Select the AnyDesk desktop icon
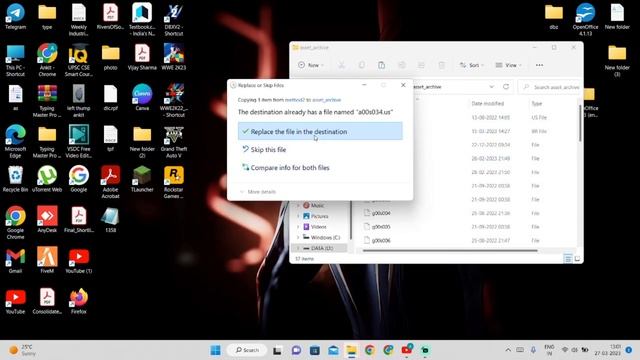640x360 pixels. [47, 220]
